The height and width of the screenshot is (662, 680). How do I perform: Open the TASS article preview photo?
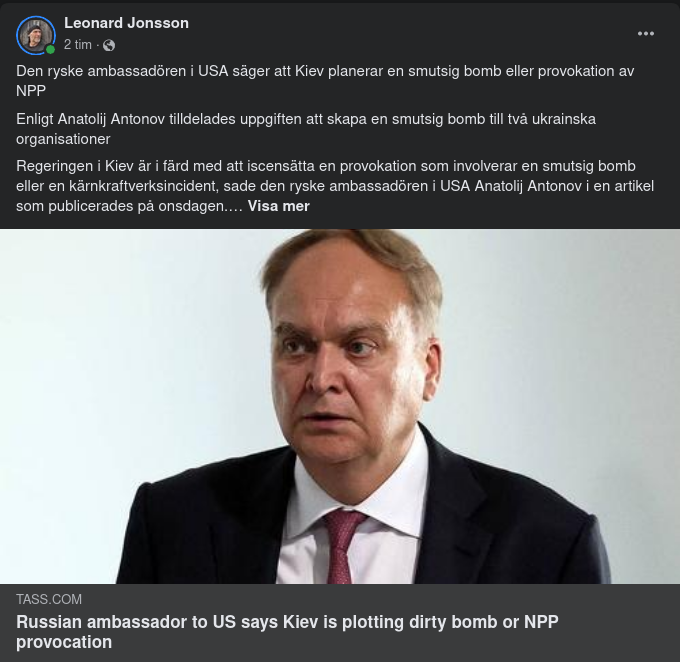(340, 406)
